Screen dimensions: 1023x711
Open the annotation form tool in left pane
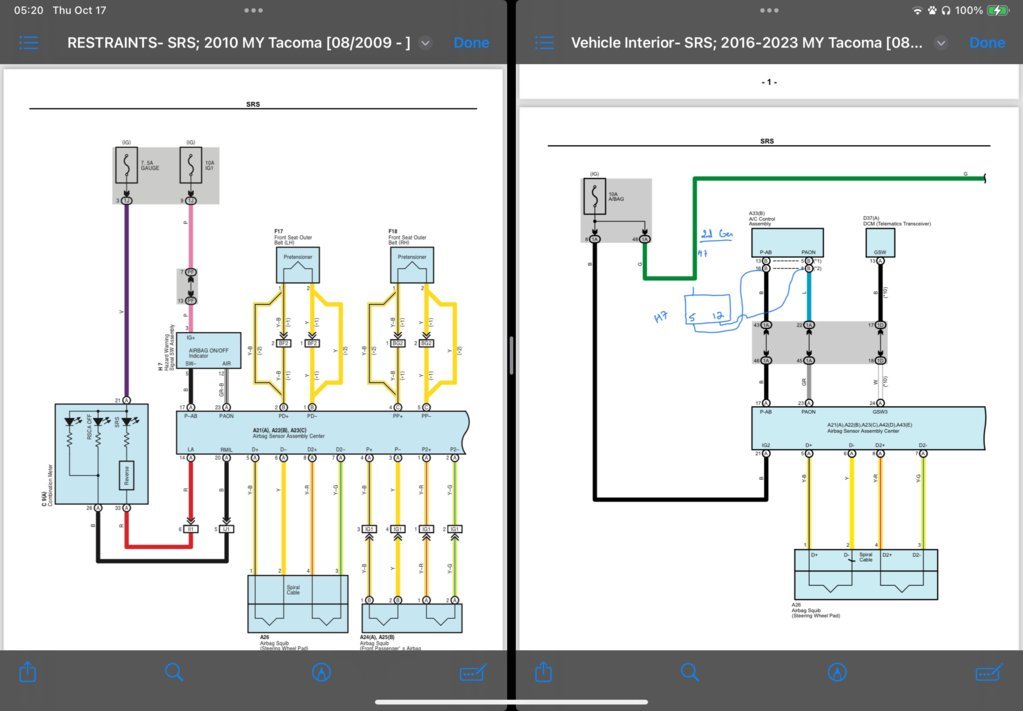click(473, 673)
